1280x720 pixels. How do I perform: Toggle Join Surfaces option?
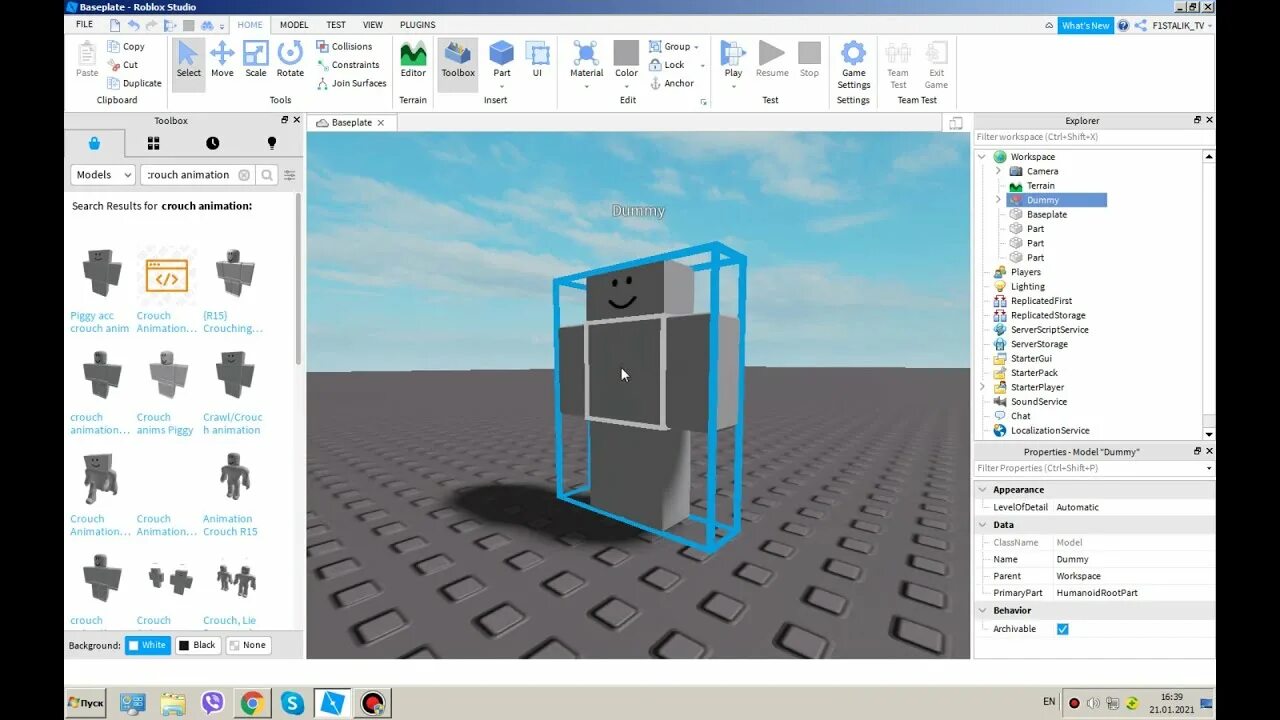tap(351, 83)
